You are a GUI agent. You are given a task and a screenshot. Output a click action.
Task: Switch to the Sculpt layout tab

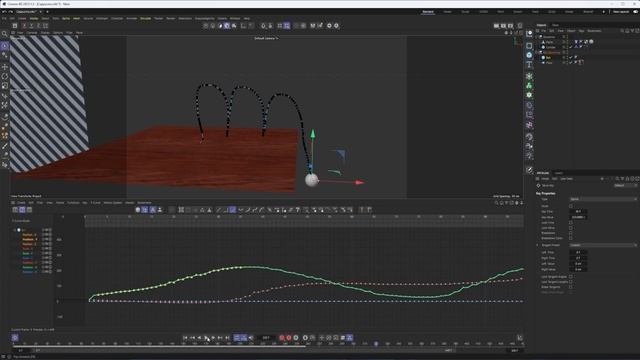pyautogui.click(x=465, y=12)
